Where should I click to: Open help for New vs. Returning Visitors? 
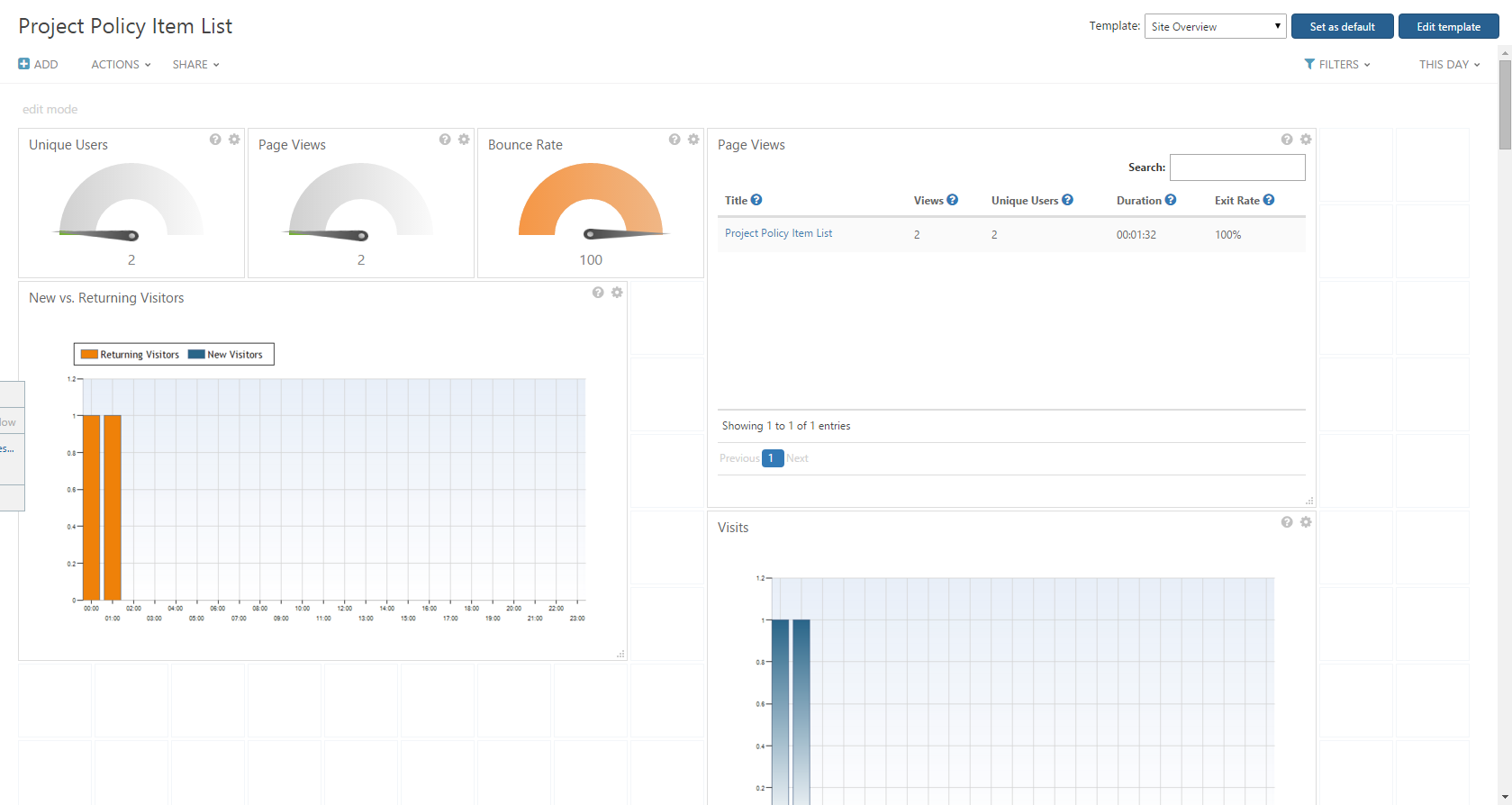pos(598,293)
